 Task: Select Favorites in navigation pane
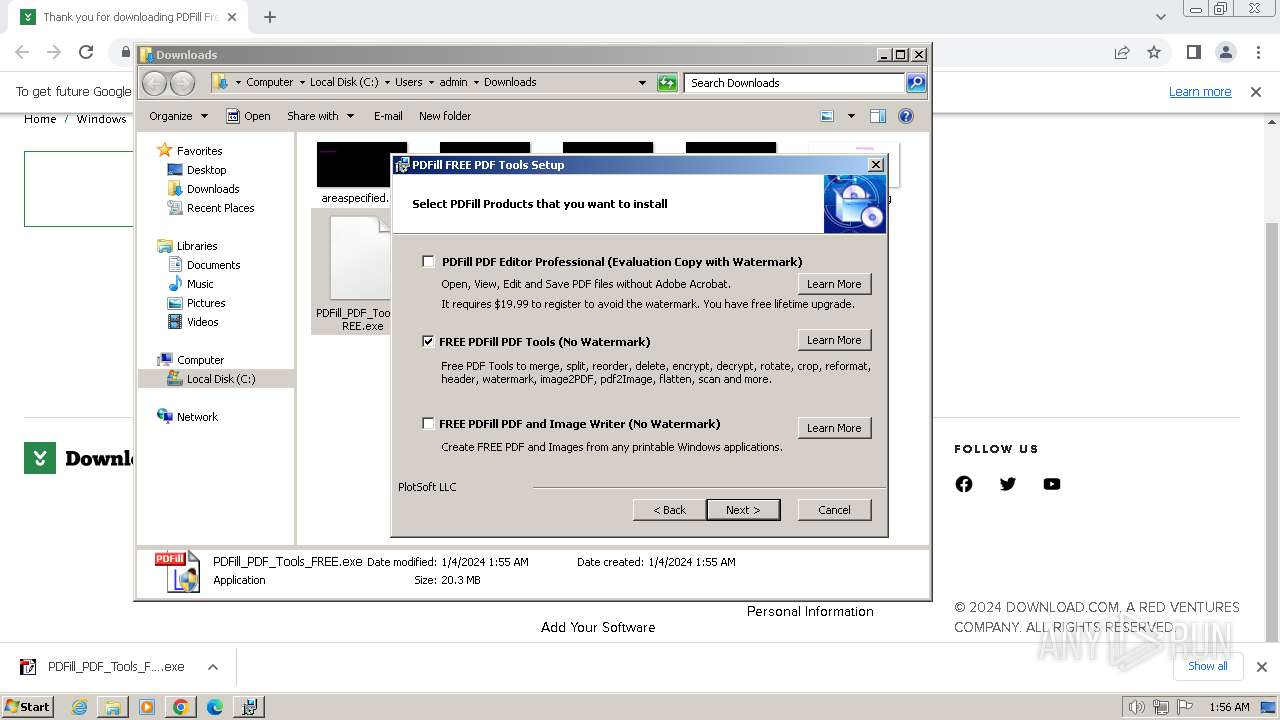click(x=199, y=151)
